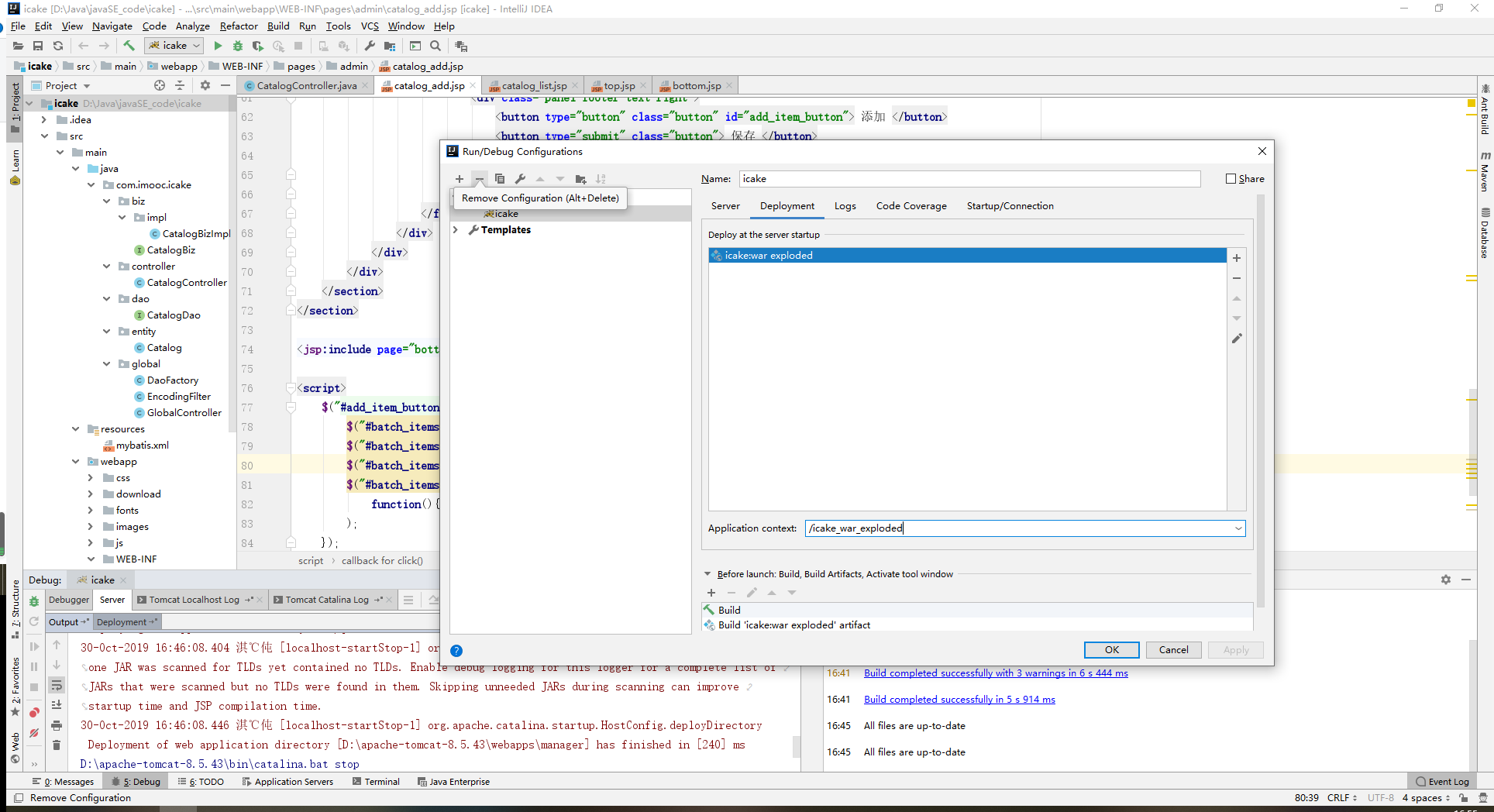Open Project panel gear settings
Viewport: 1494px width, 812px height.
[x=205, y=85]
